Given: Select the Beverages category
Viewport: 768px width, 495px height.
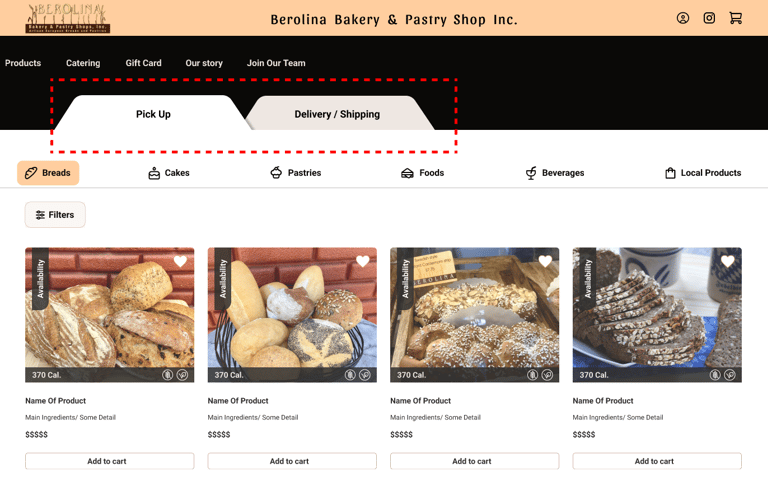Looking at the screenshot, I should click(x=555, y=173).
